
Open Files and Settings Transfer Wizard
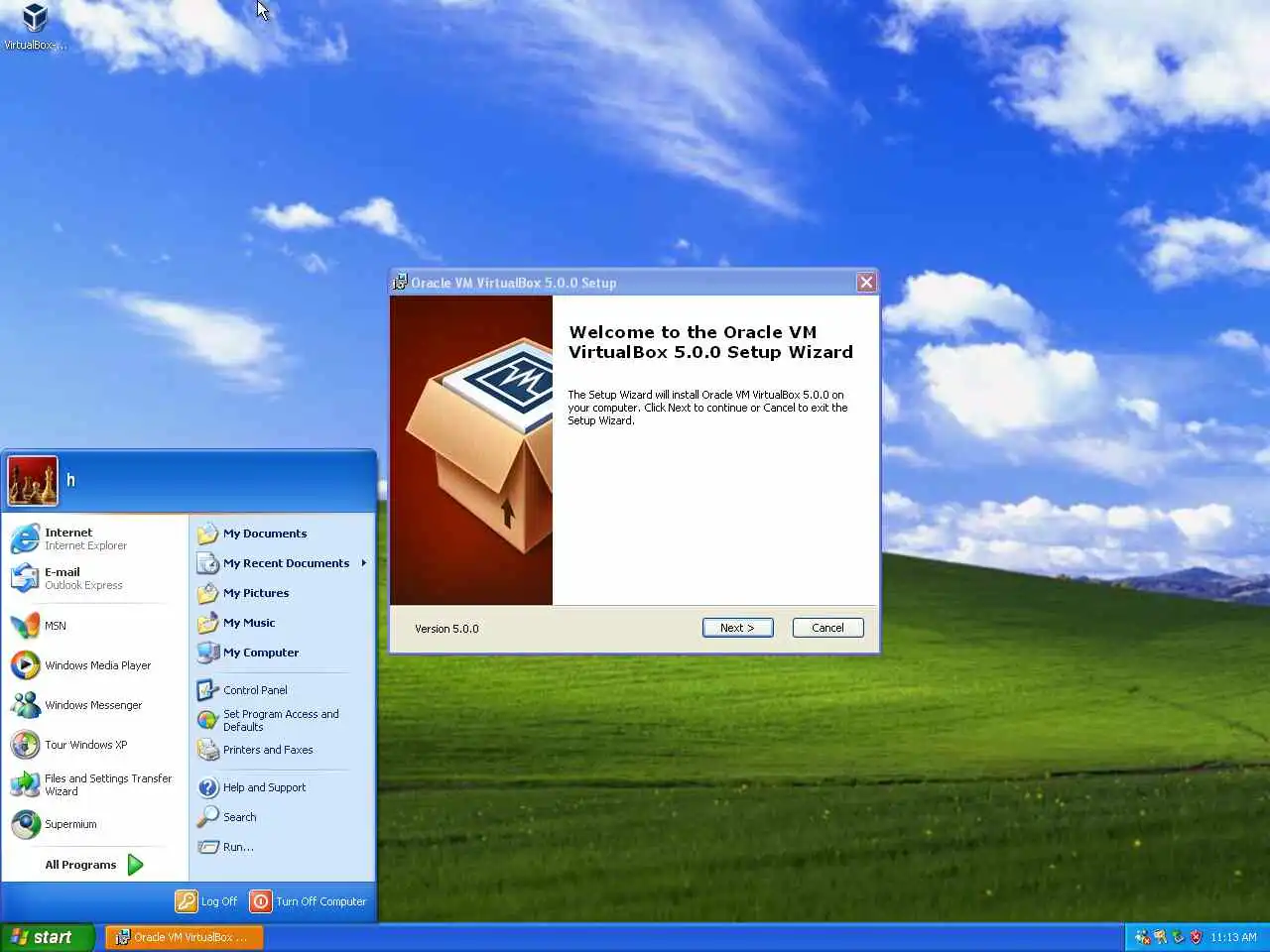[96, 784]
